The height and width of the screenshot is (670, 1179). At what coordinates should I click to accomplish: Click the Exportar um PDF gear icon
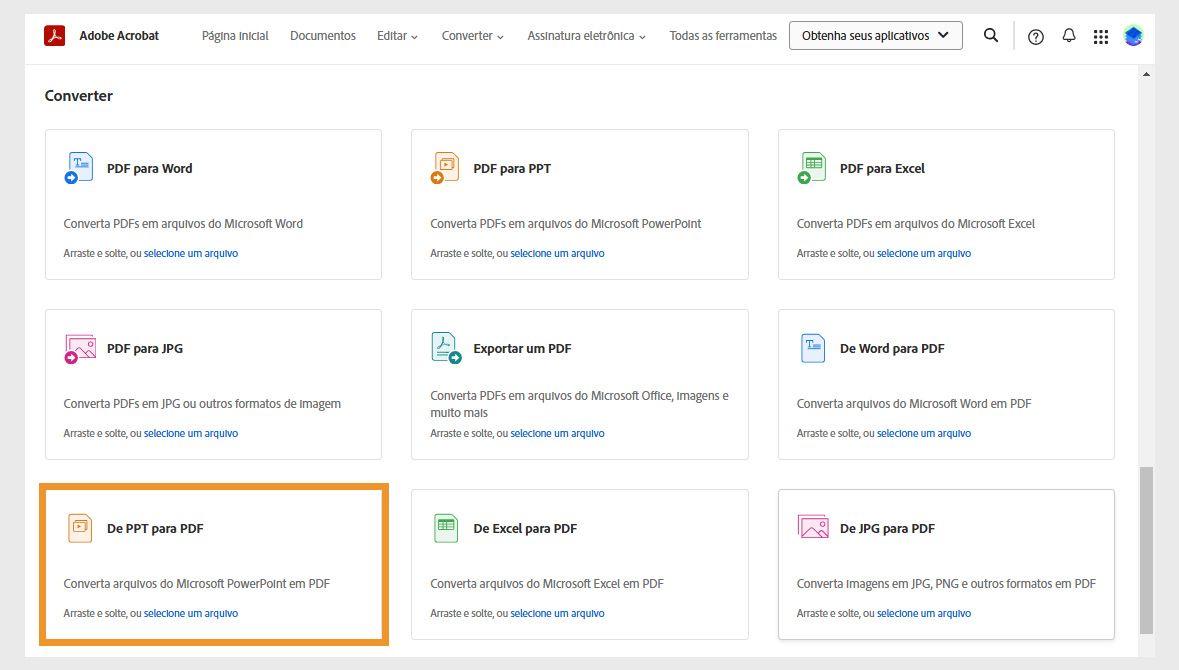pyautogui.click(x=445, y=348)
